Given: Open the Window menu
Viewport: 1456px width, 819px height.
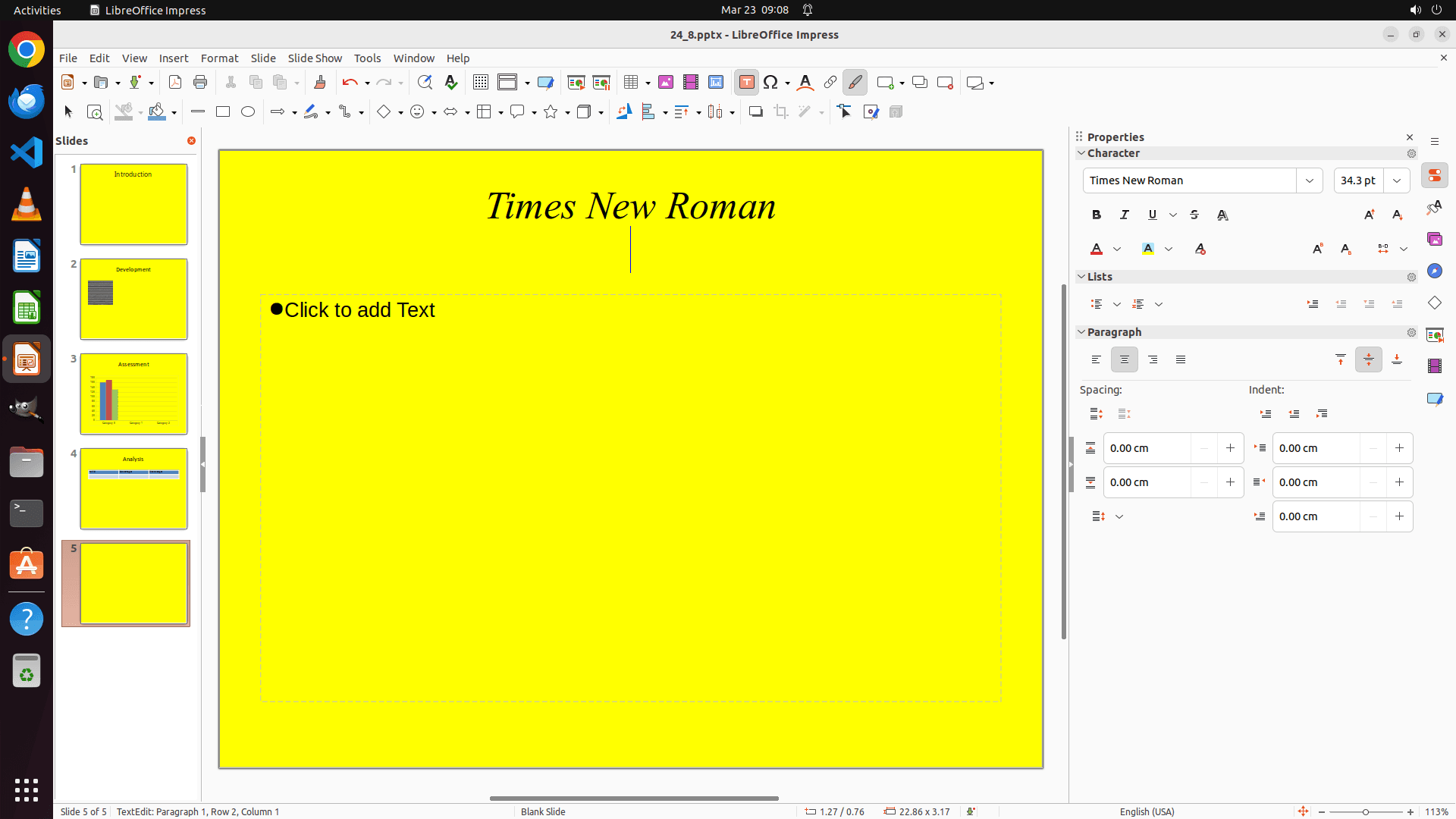Looking at the screenshot, I should [x=414, y=58].
